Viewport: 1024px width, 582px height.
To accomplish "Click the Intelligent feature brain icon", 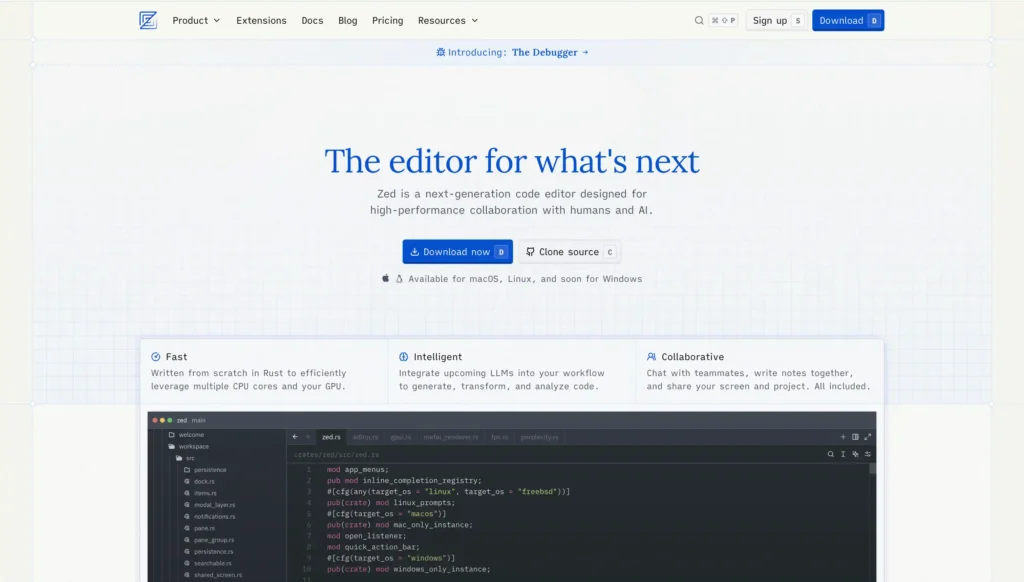I will (x=404, y=357).
